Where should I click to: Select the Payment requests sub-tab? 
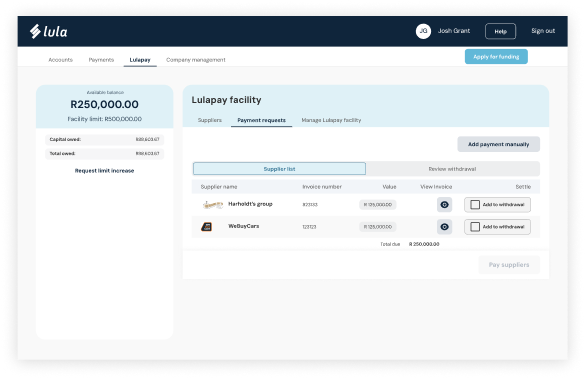pyautogui.click(x=262, y=120)
